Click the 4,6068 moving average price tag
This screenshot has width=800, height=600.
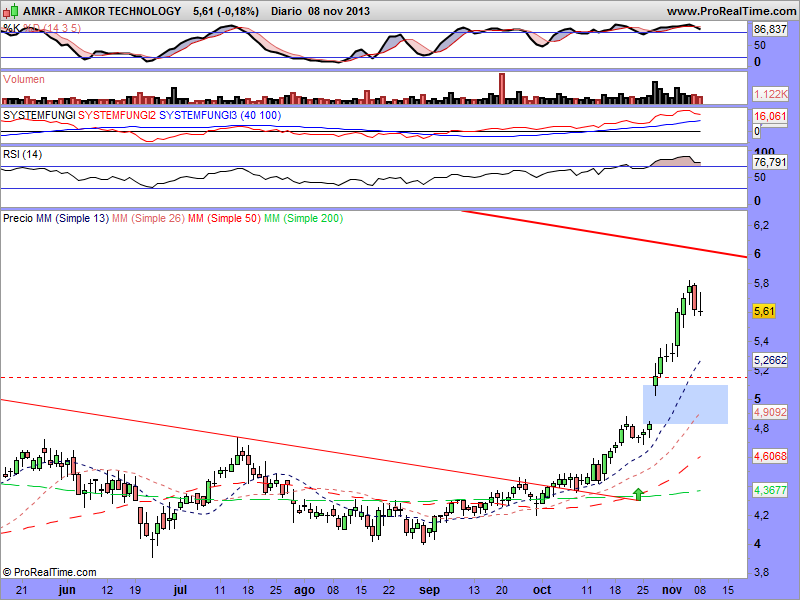tap(771, 455)
